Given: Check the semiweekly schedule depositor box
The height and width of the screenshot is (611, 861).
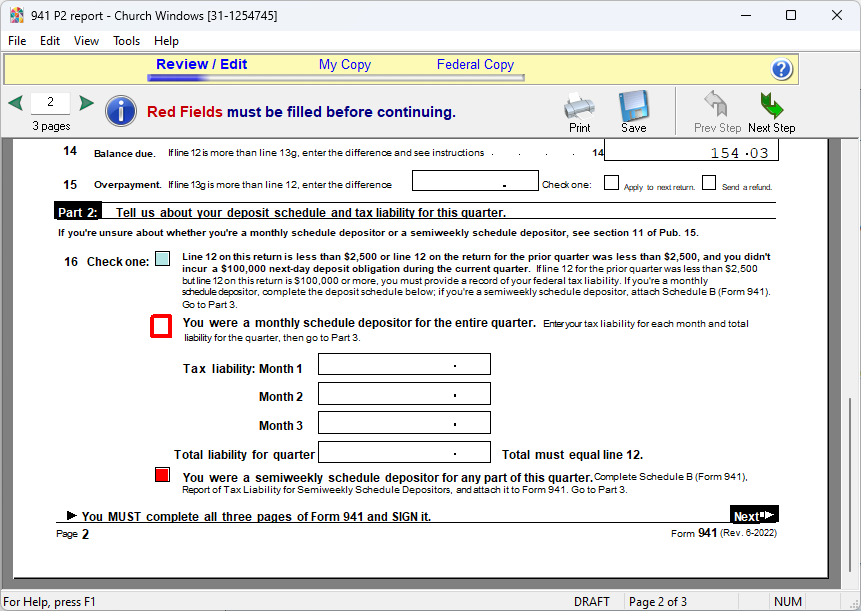Looking at the screenshot, I should coord(162,476).
